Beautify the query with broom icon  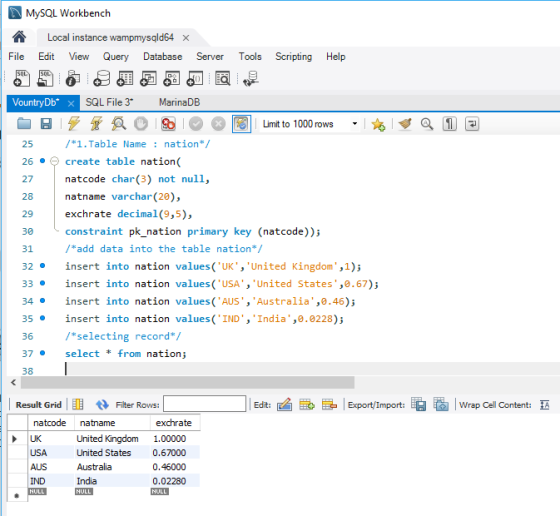tap(405, 124)
